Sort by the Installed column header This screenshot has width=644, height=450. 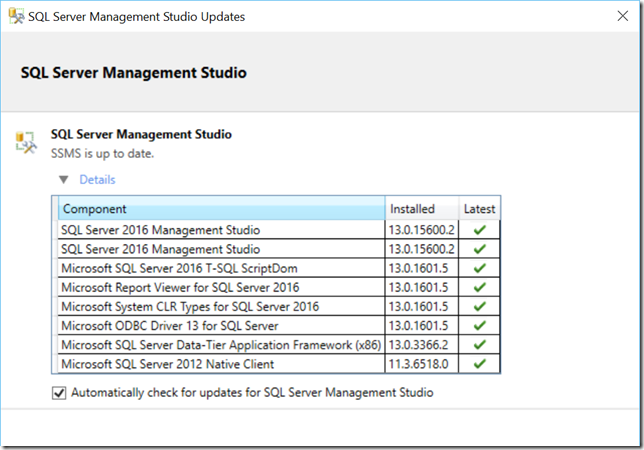(422, 209)
